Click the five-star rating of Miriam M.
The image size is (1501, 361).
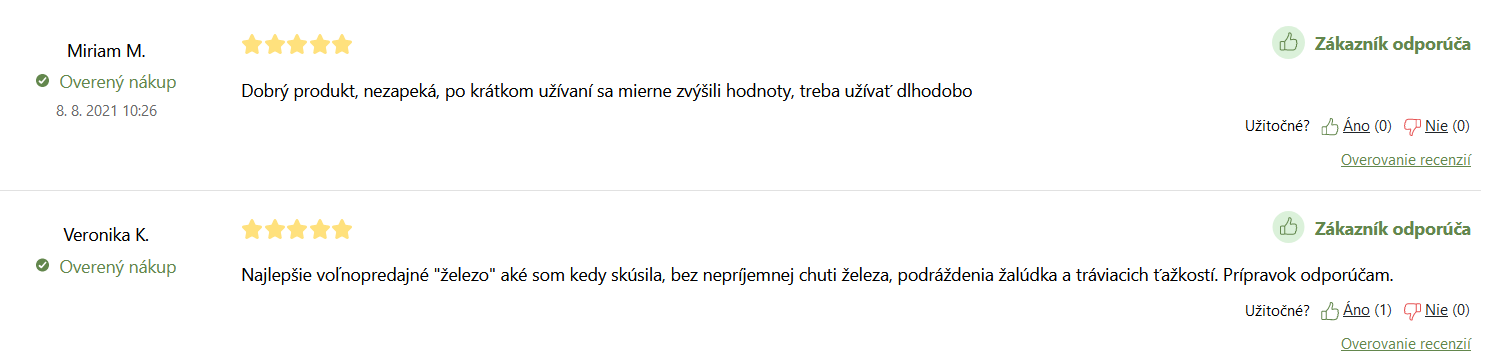click(x=297, y=44)
